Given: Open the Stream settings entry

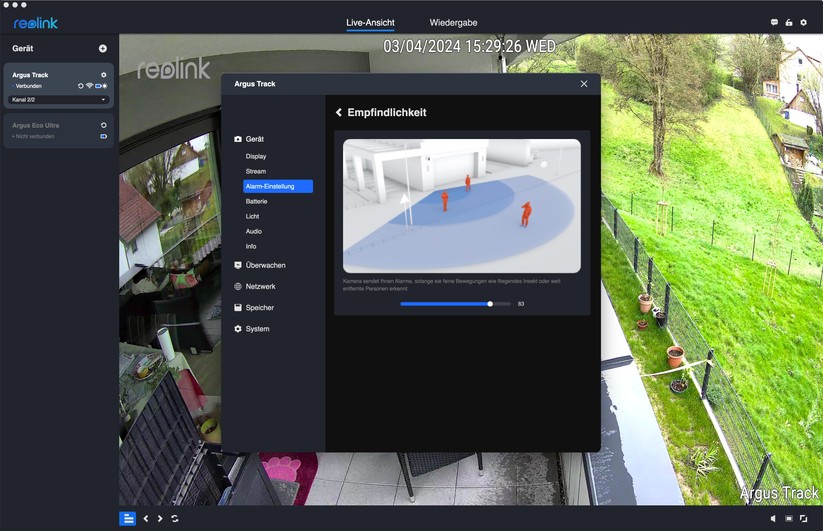Looking at the screenshot, I should (256, 172).
